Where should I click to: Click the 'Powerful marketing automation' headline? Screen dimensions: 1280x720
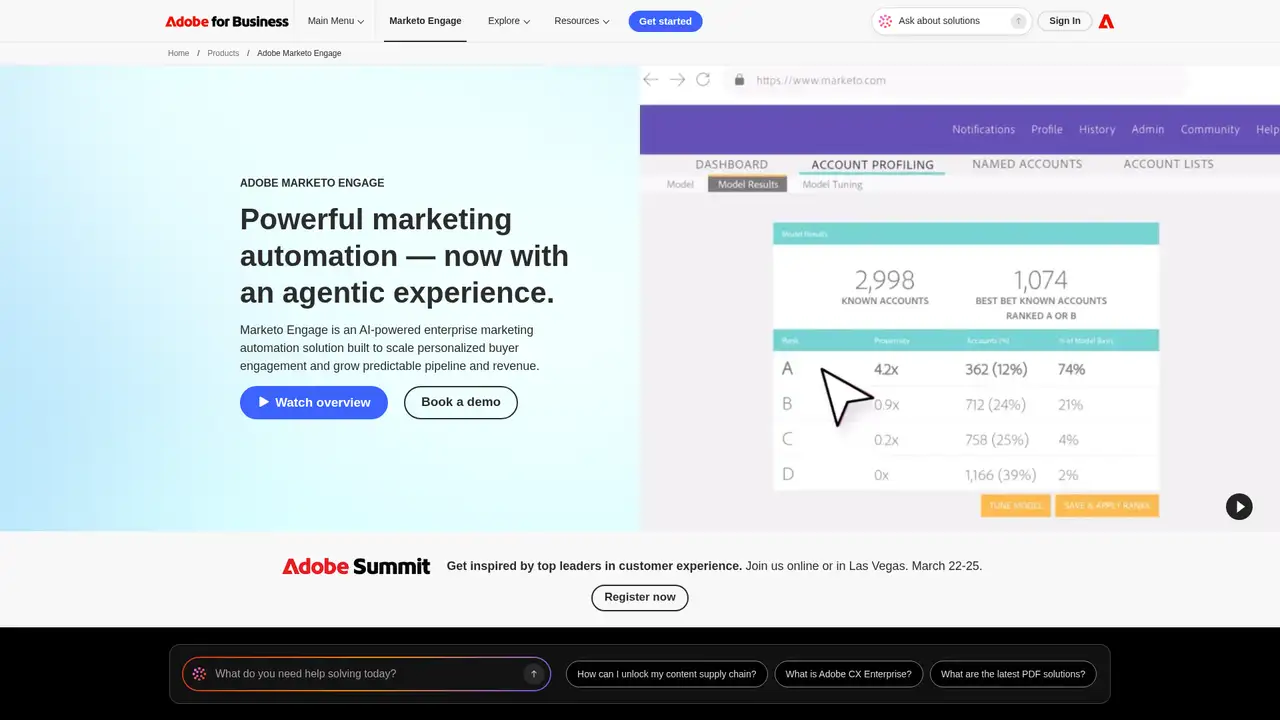point(404,256)
